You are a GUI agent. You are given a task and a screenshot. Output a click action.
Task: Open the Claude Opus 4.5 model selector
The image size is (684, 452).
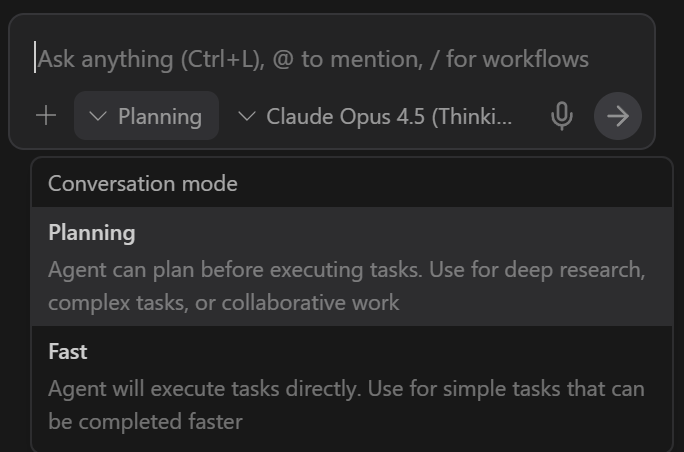(378, 116)
